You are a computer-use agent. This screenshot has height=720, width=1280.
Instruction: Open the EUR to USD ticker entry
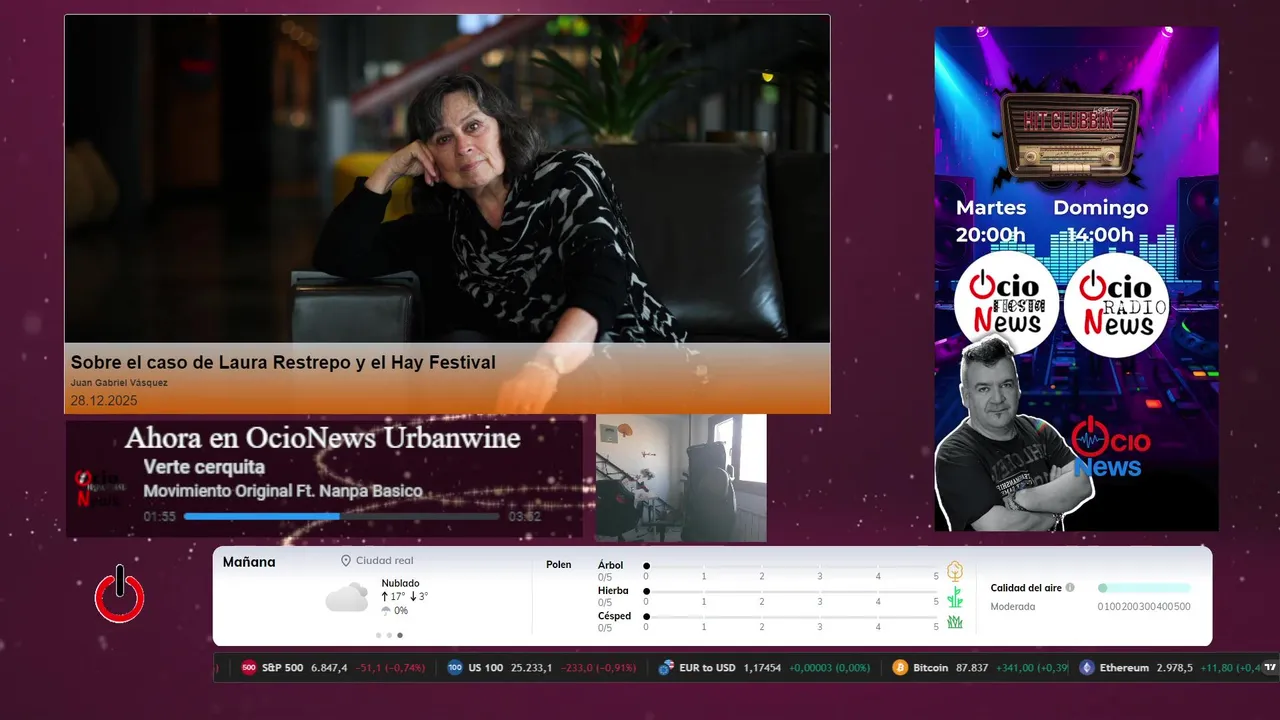click(x=764, y=668)
